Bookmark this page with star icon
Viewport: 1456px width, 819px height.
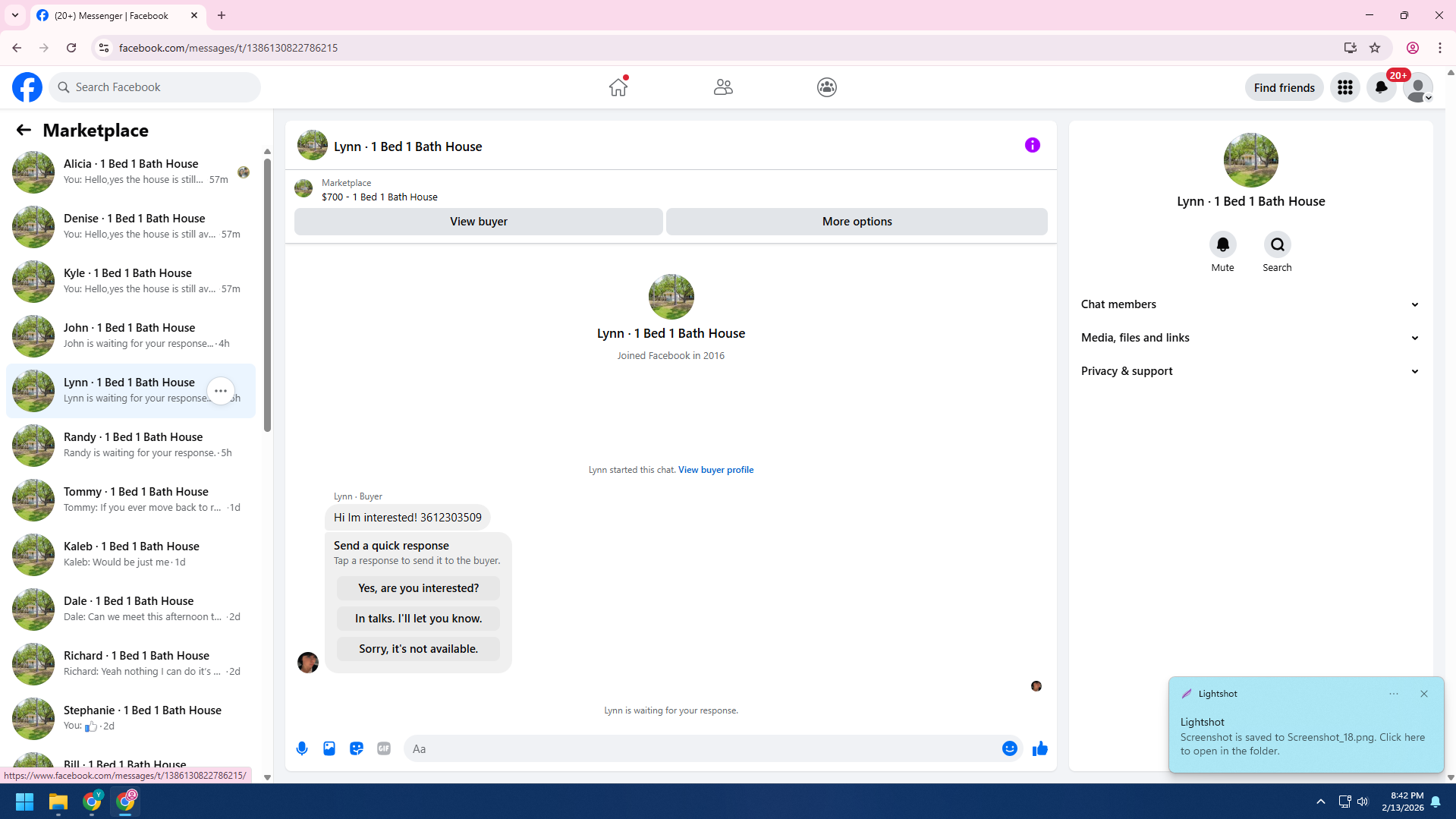pos(1375,48)
